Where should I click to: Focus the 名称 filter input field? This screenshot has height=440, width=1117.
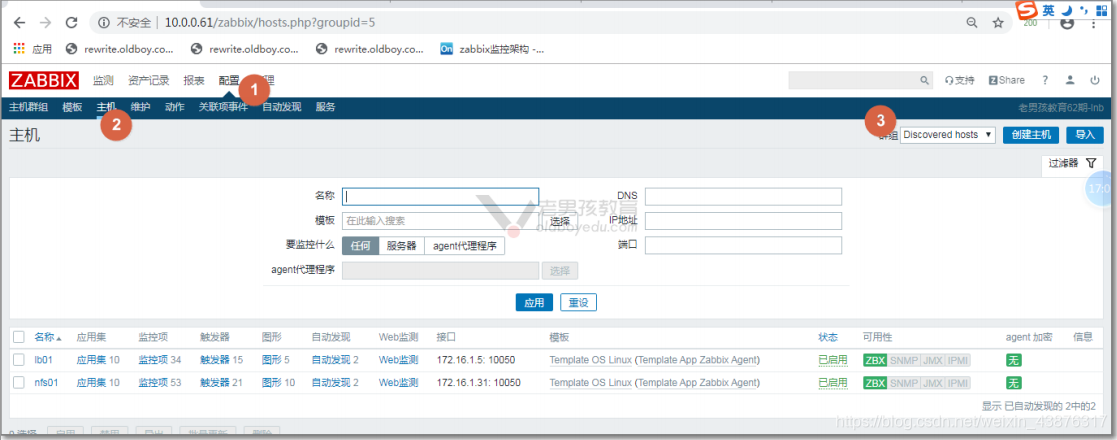pyautogui.click(x=440, y=196)
